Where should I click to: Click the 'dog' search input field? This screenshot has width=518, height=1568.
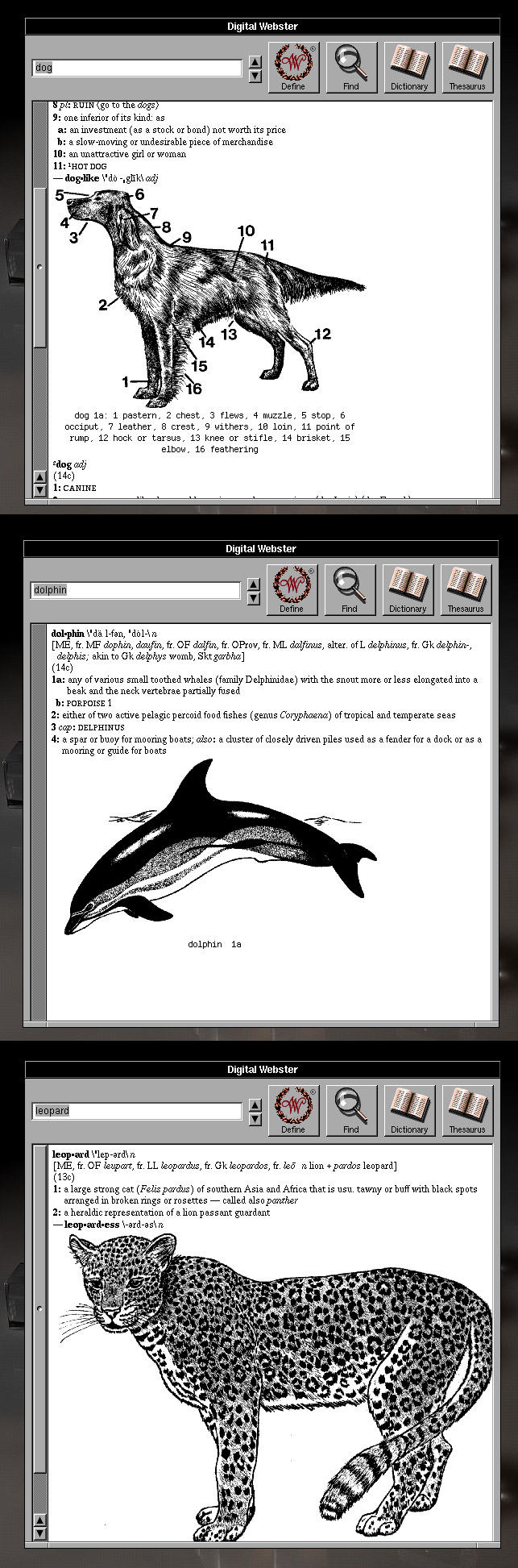click(137, 69)
